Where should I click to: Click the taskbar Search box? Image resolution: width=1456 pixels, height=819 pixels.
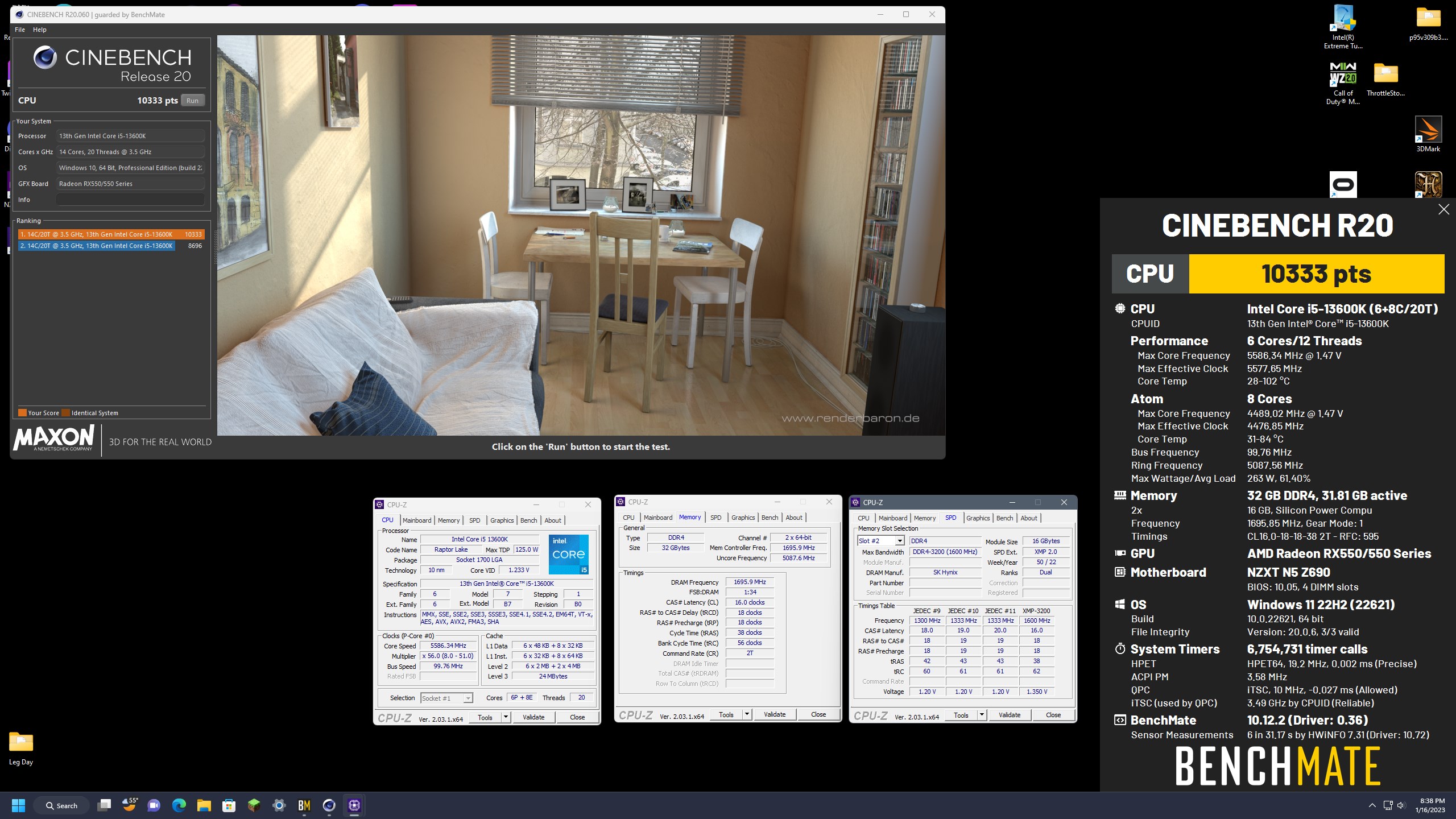coord(61,805)
